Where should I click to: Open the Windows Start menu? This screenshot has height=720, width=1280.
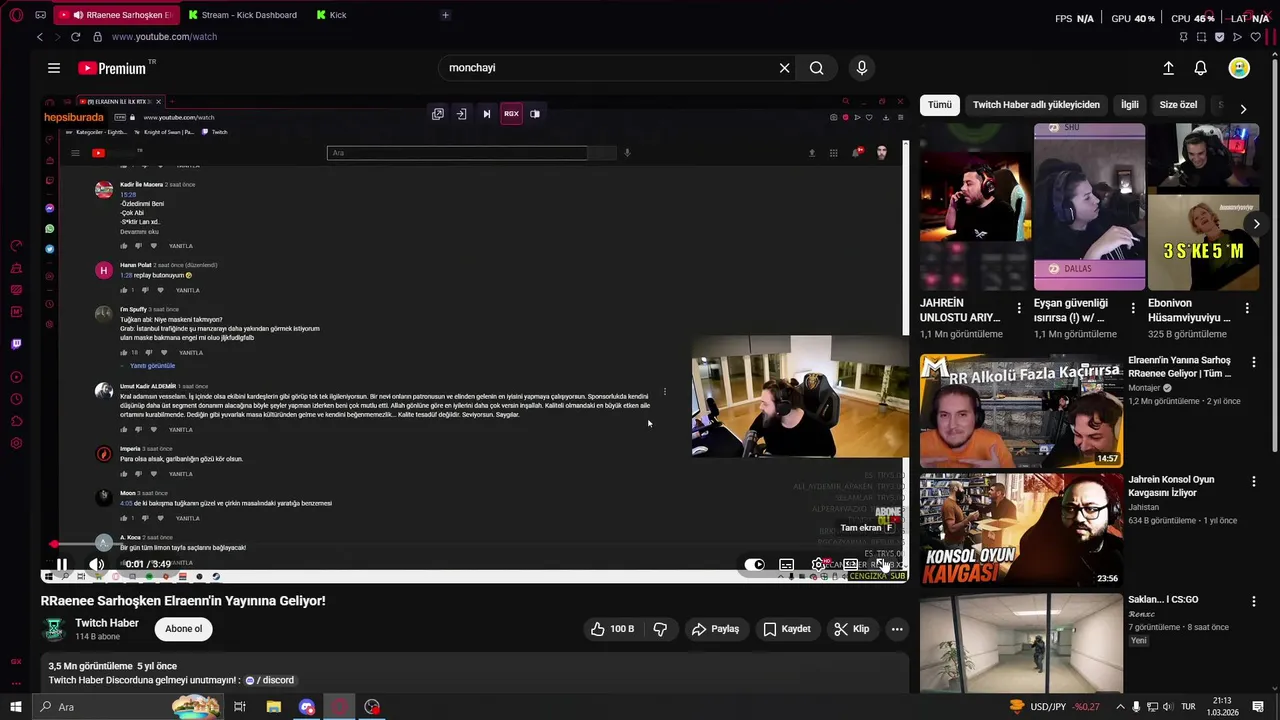15,707
